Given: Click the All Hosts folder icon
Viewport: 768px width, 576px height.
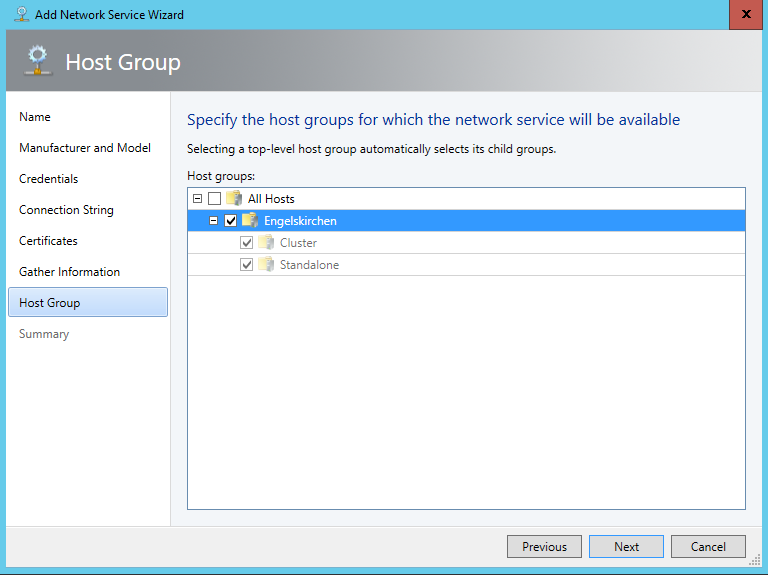Looking at the screenshot, I should coord(234,199).
